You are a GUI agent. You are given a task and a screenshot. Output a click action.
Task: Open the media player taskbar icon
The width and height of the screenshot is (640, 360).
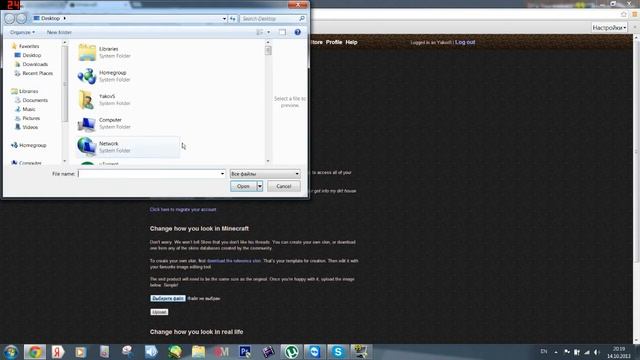tap(80, 352)
